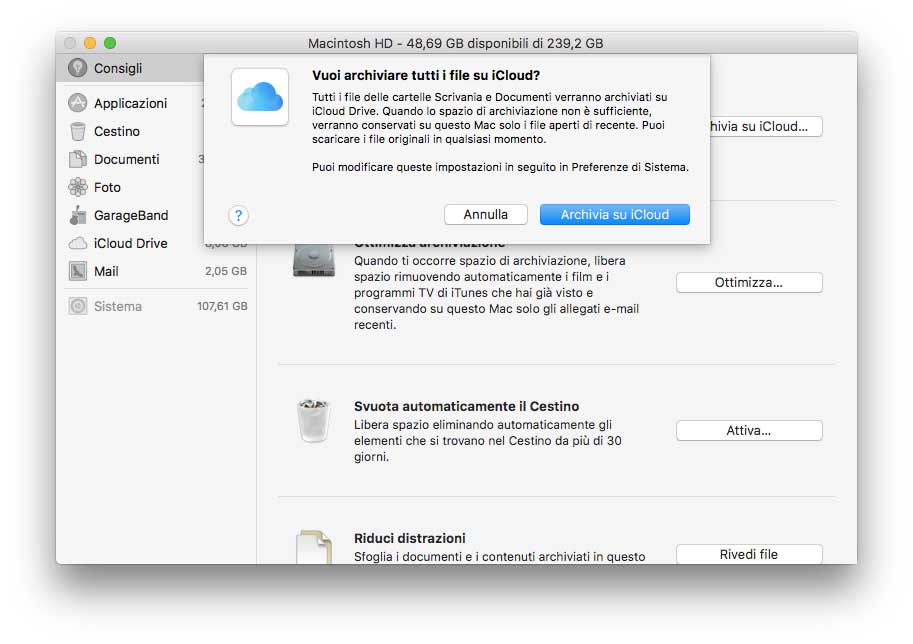The width and height of the screenshot is (913, 644).
Task: Click the Preferenze di Sistema note in dialog
Action: coord(500,167)
